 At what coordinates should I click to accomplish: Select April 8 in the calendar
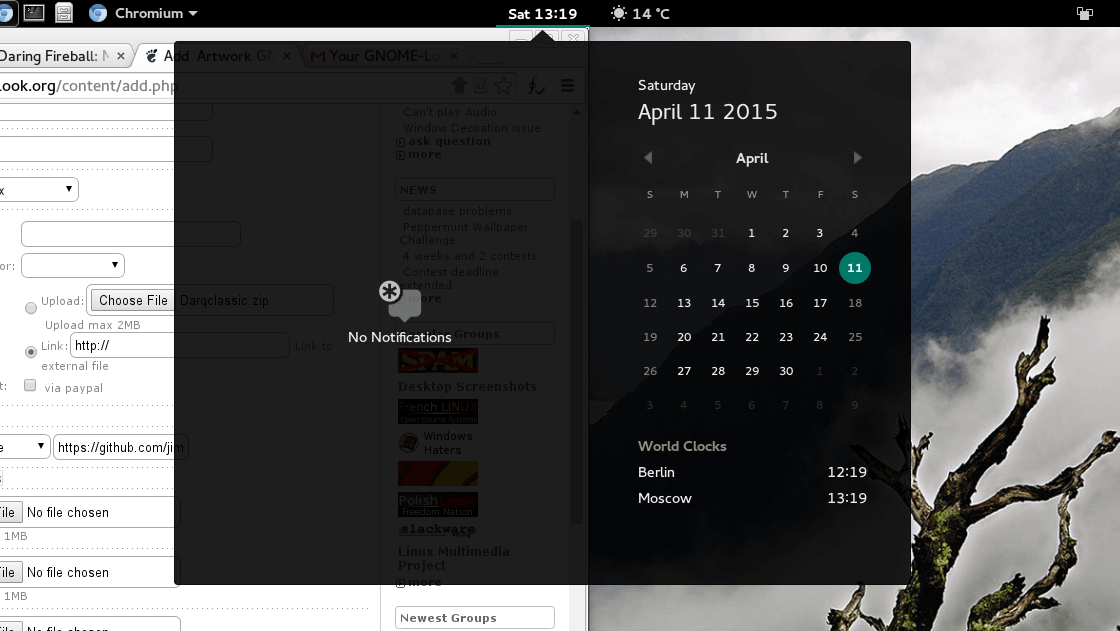coord(751,268)
